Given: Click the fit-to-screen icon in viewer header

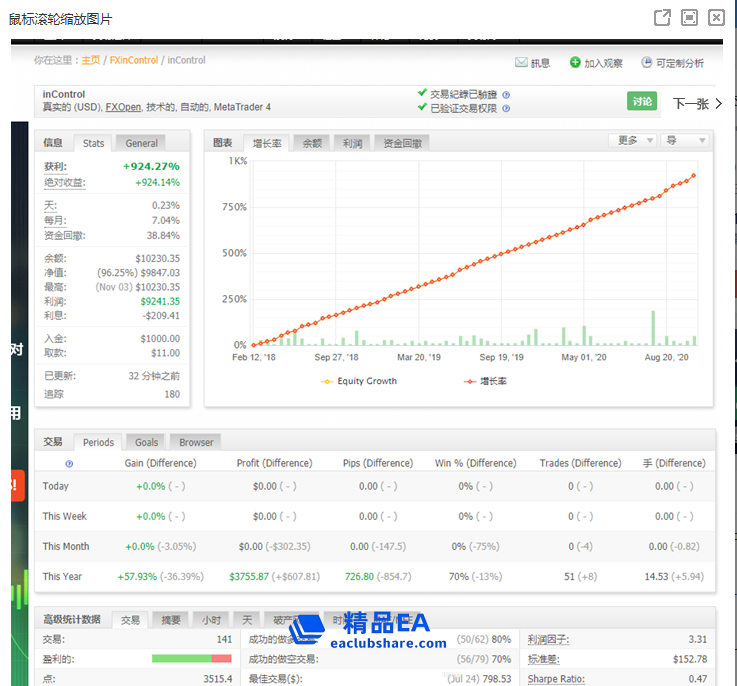Looking at the screenshot, I should 689,18.
